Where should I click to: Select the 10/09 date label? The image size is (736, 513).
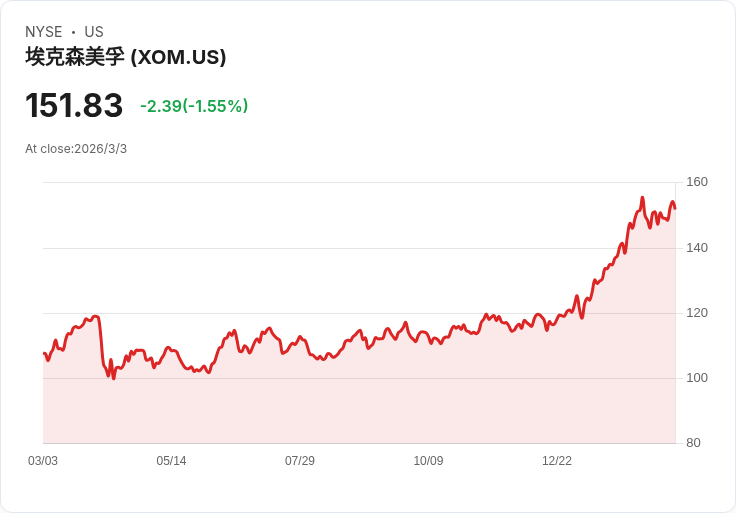click(x=428, y=461)
